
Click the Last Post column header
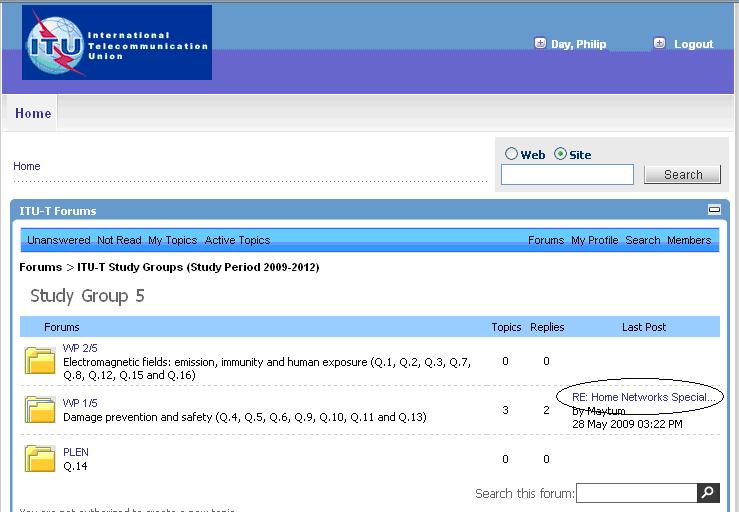644,327
